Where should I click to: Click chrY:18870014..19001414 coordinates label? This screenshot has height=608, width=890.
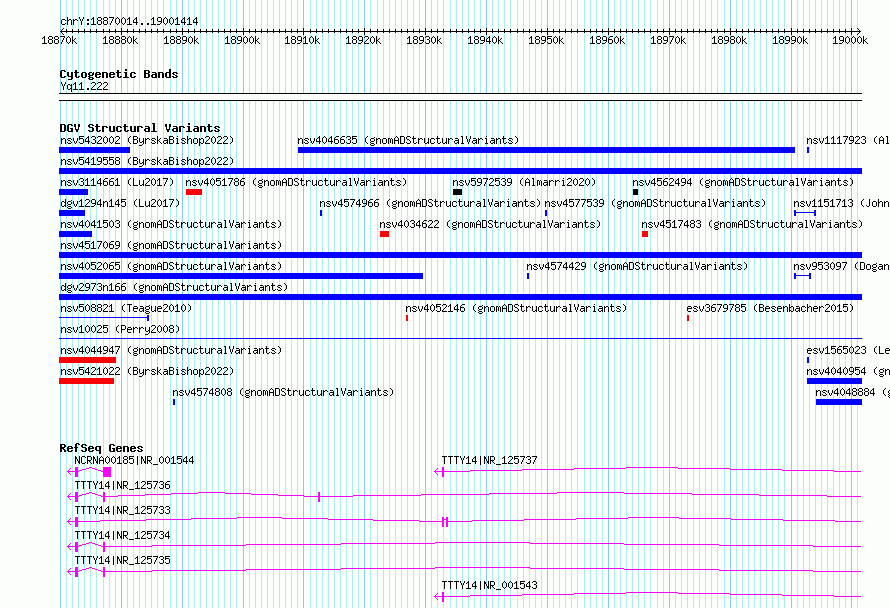coord(129,22)
